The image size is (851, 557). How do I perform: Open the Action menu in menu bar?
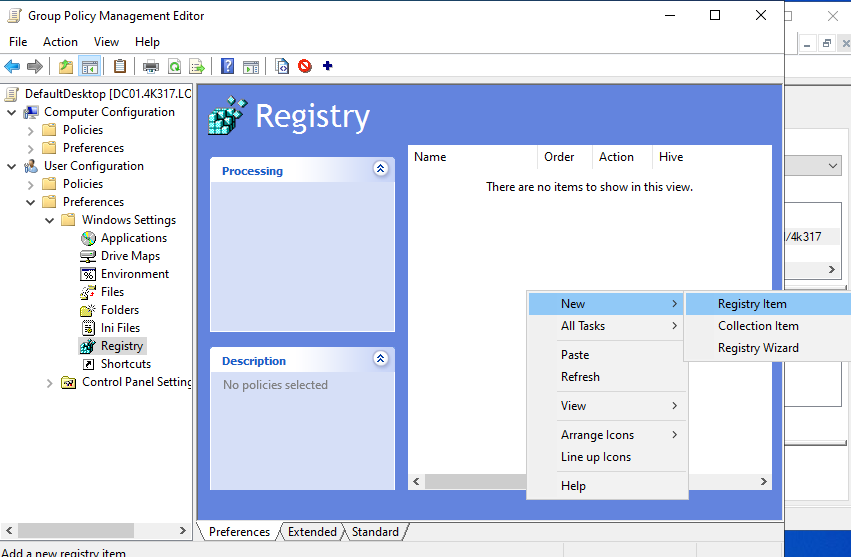60,42
